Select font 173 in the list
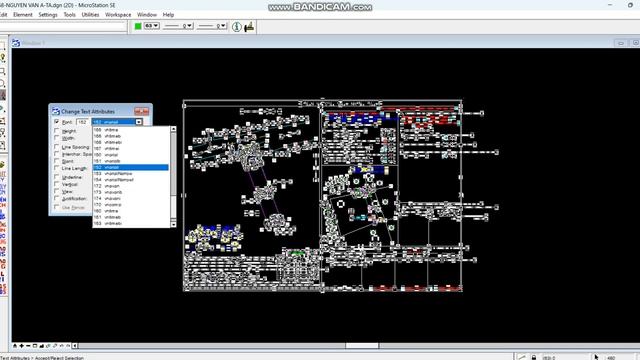 [x=131, y=192]
